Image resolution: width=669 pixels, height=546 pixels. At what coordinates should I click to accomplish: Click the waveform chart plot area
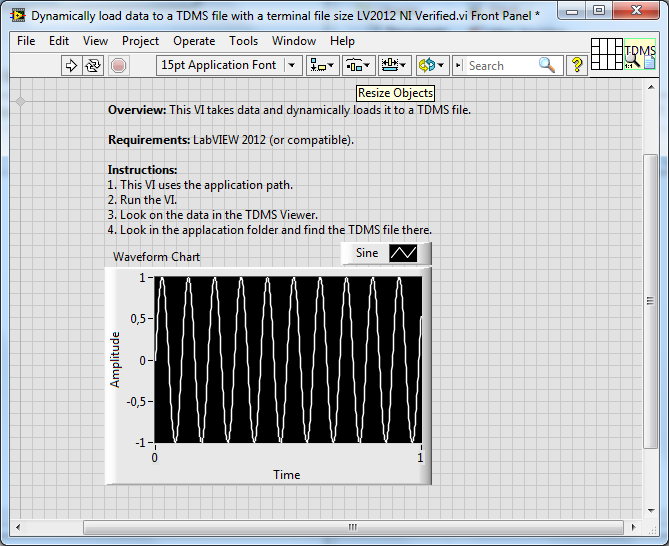288,360
